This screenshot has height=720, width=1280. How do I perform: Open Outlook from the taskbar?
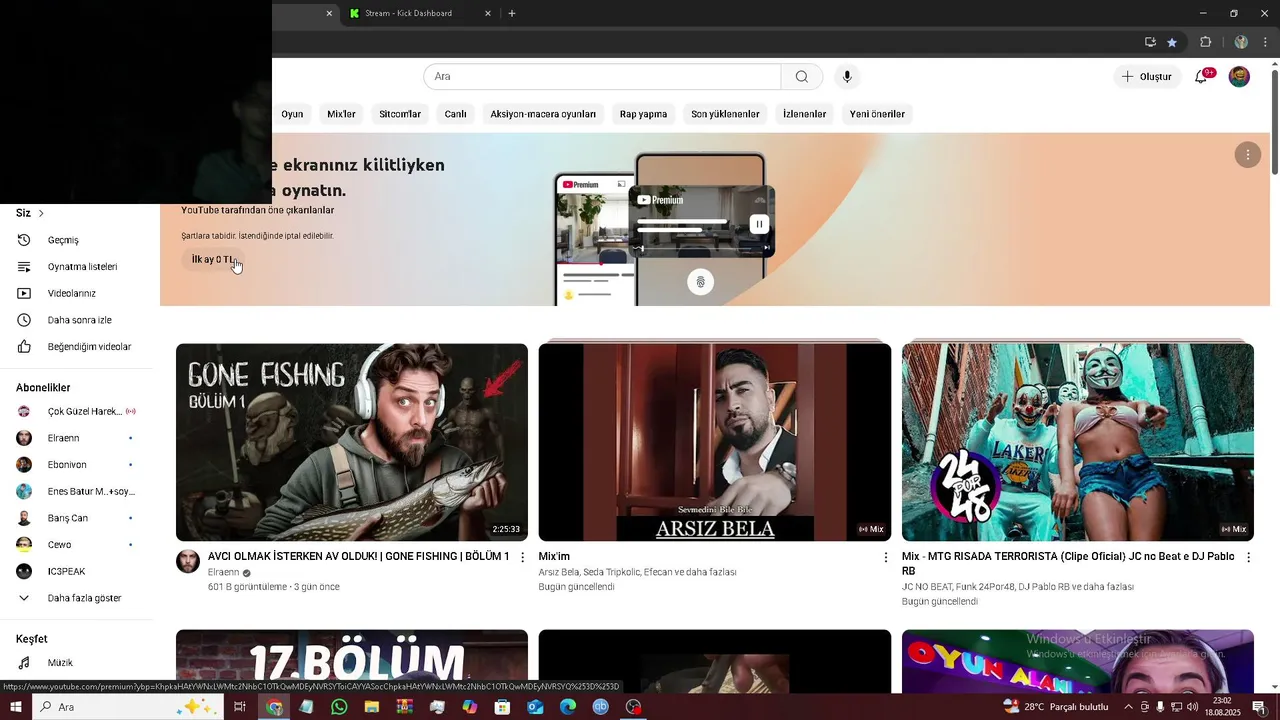(x=535, y=707)
